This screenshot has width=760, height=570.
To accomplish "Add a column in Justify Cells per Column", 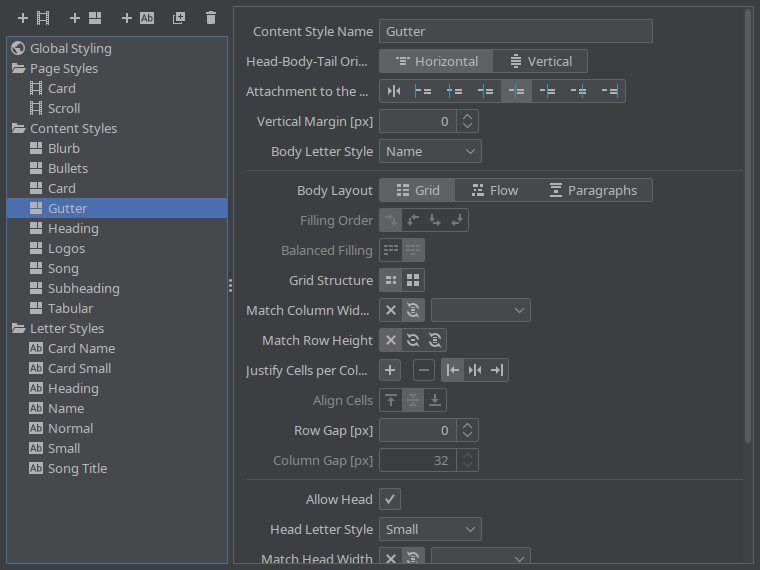I will click(x=391, y=371).
